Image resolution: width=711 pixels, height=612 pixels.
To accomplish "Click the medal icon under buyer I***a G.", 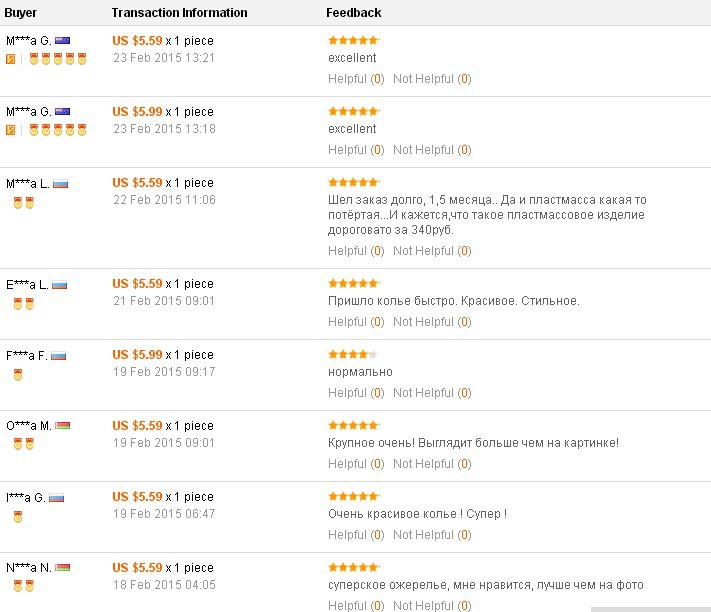I will tap(18, 517).
